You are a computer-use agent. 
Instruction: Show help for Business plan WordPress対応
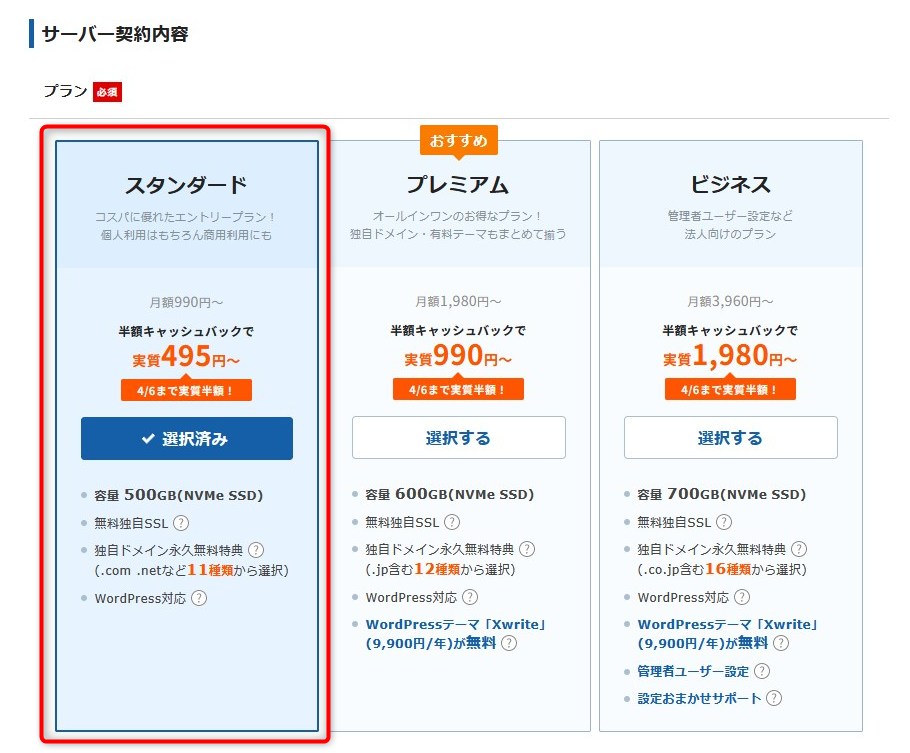(x=742, y=597)
